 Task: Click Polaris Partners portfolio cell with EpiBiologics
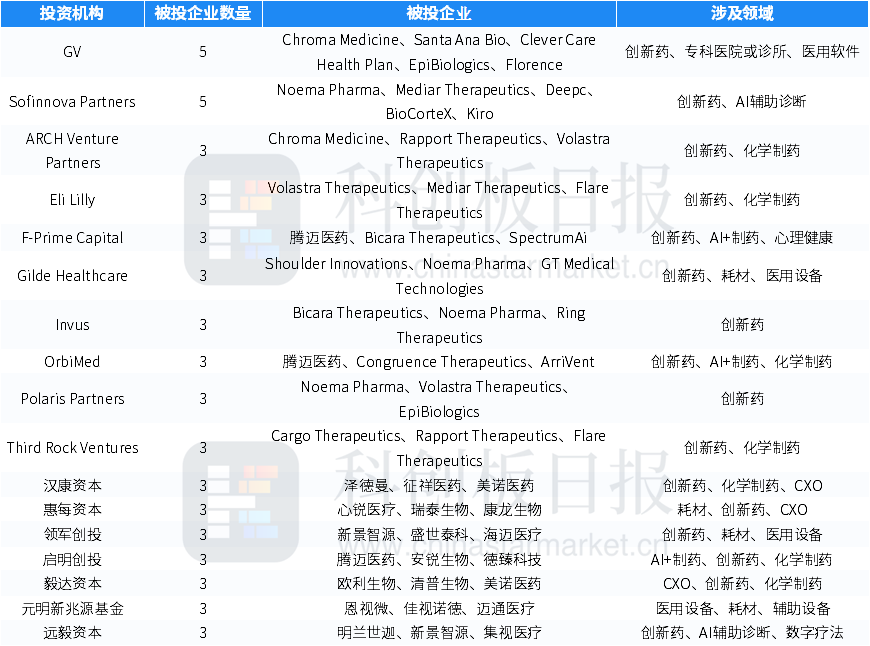pos(439,399)
